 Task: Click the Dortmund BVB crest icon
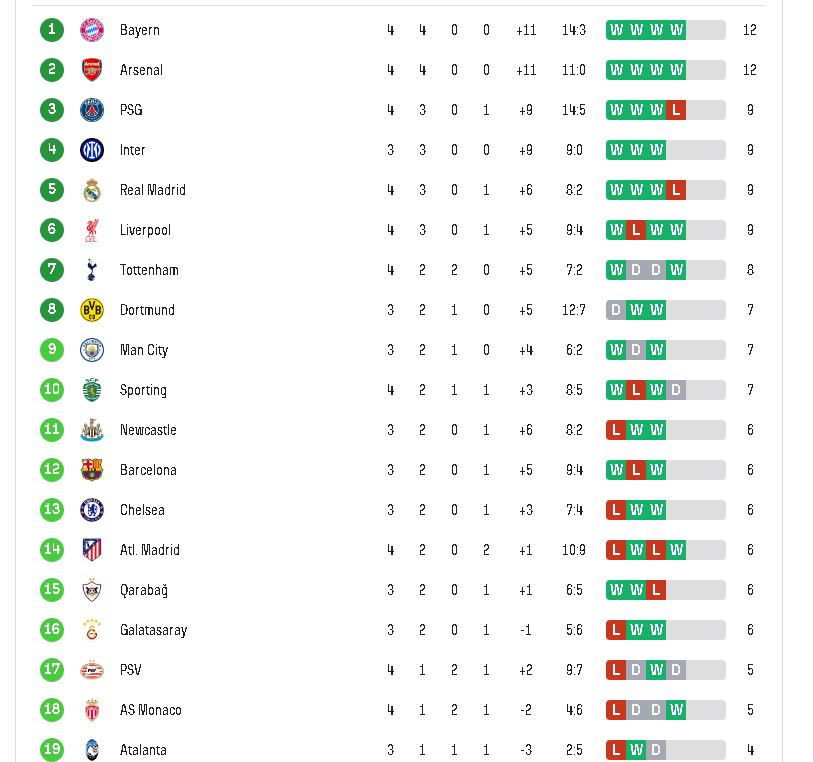(x=92, y=310)
